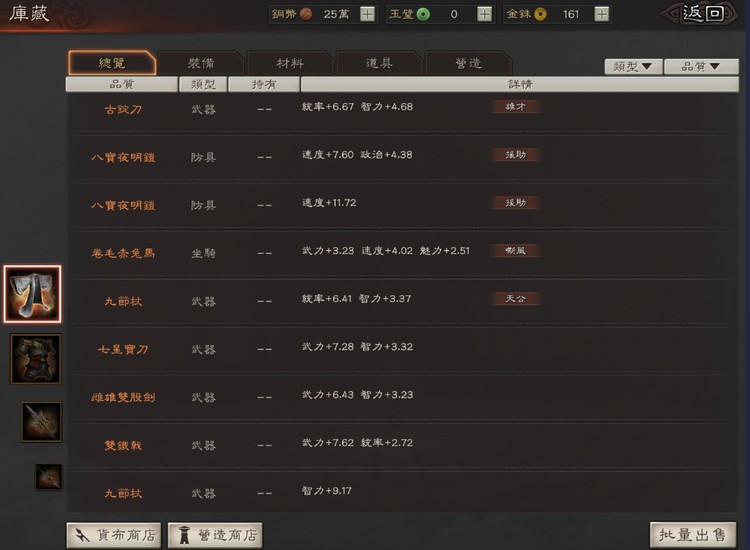Click the 雄才 skill tag
This screenshot has height=550, width=750.
click(516, 107)
